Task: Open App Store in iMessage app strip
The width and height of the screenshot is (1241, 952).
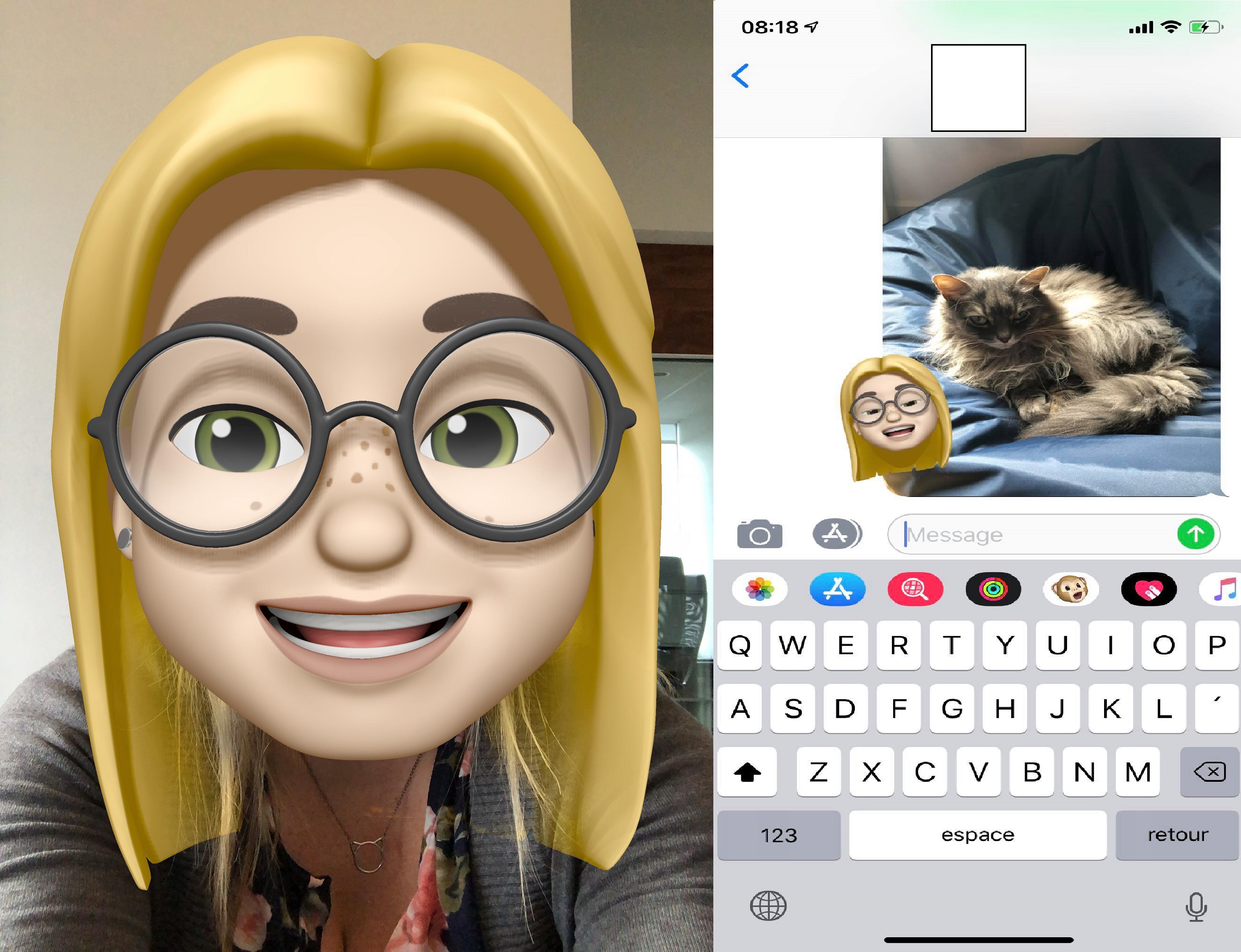Action: pyautogui.click(x=837, y=589)
